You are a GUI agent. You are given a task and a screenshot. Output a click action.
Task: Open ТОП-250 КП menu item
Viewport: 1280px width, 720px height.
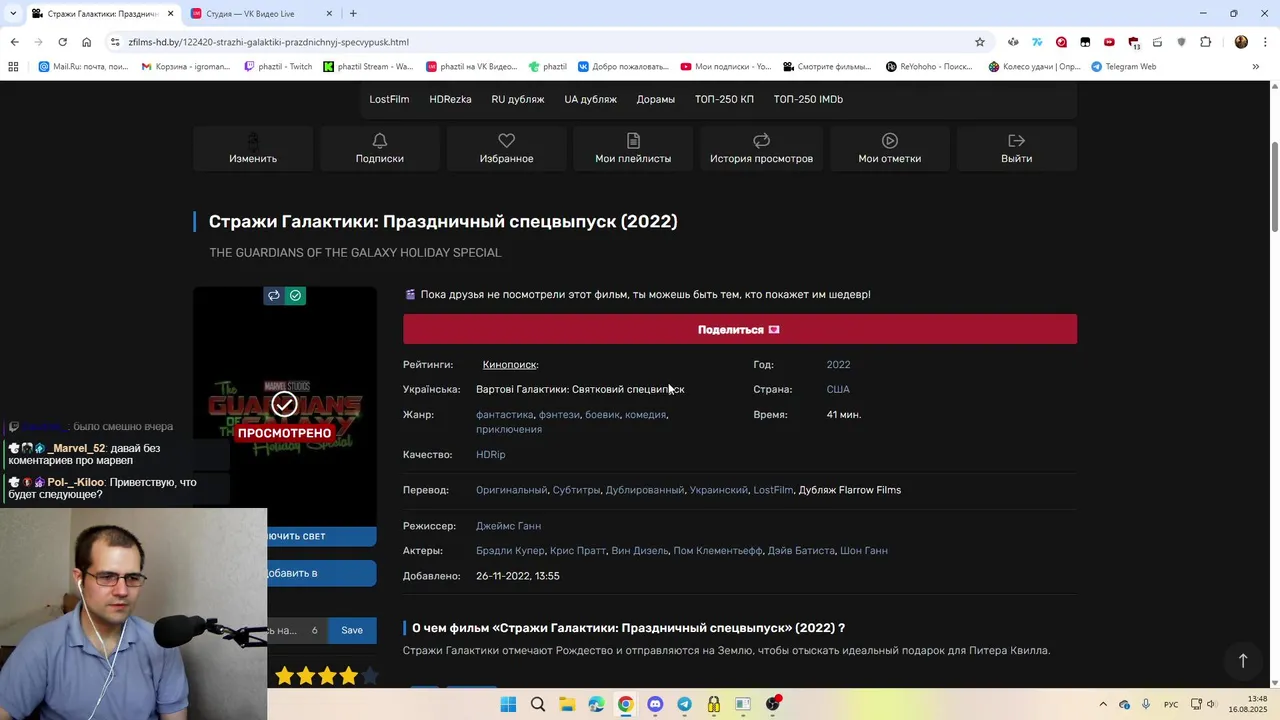pyautogui.click(x=724, y=99)
